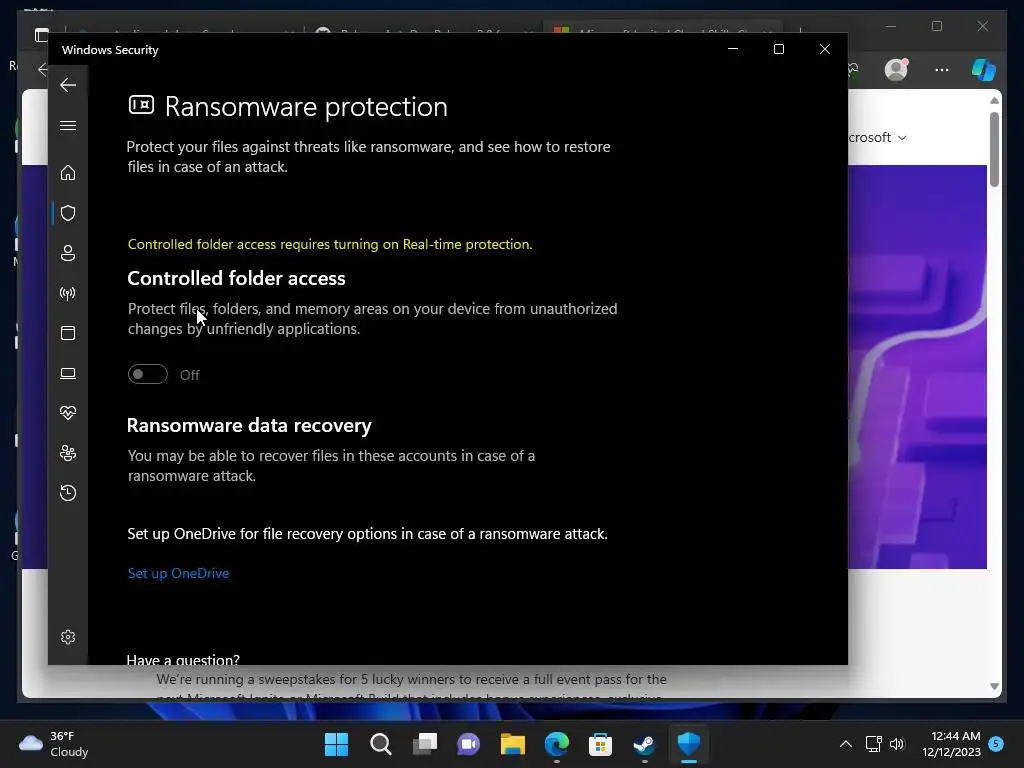Click the Ransomware protection page title
Image resolution: width=1024 pixels, height=768 pixels.
point(306,106)
